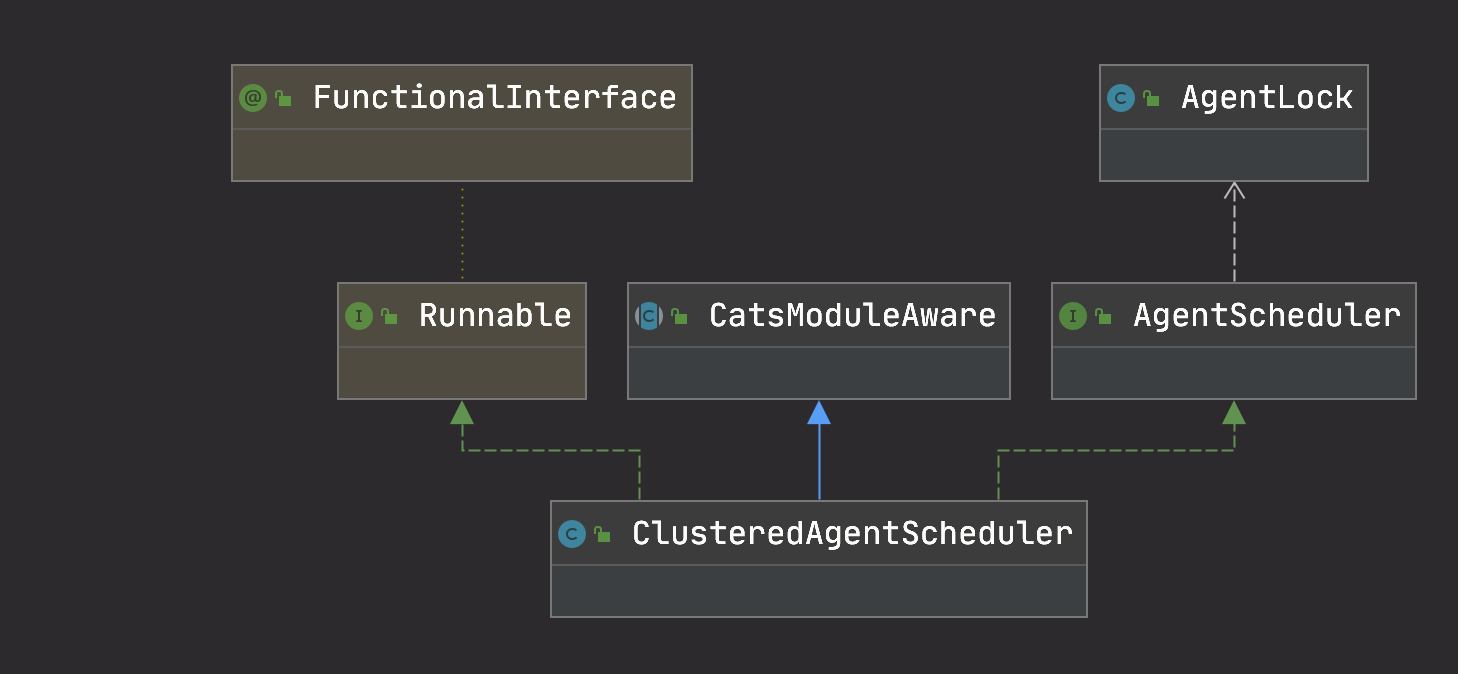Viewport: 1458px width, 674px height.
Task: Click the class icon on ClusteredAgentScheduler
Action: pyautogui.click(x=572, y=534)
